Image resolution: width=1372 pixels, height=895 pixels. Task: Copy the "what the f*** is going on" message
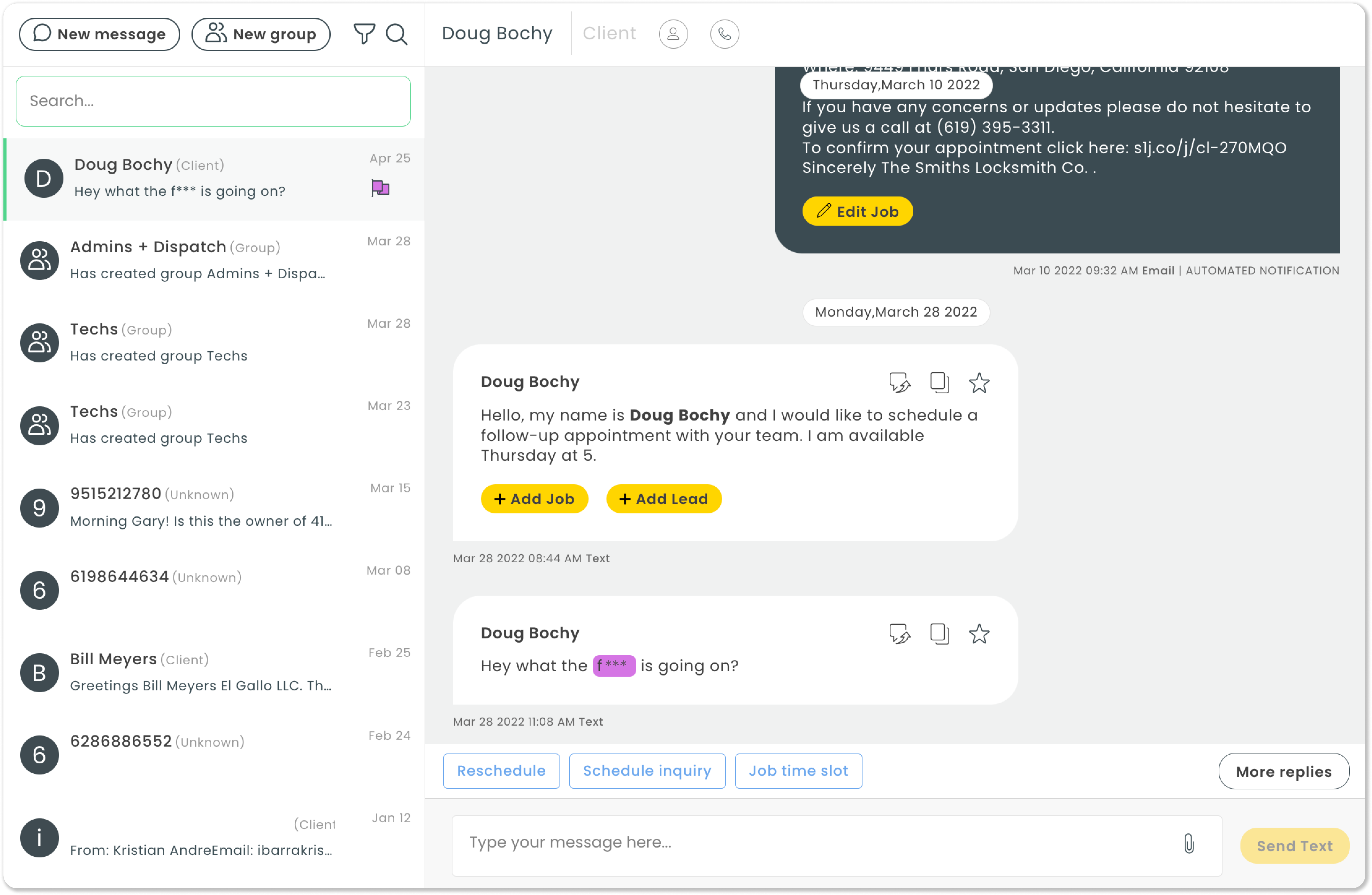point(939,634)
